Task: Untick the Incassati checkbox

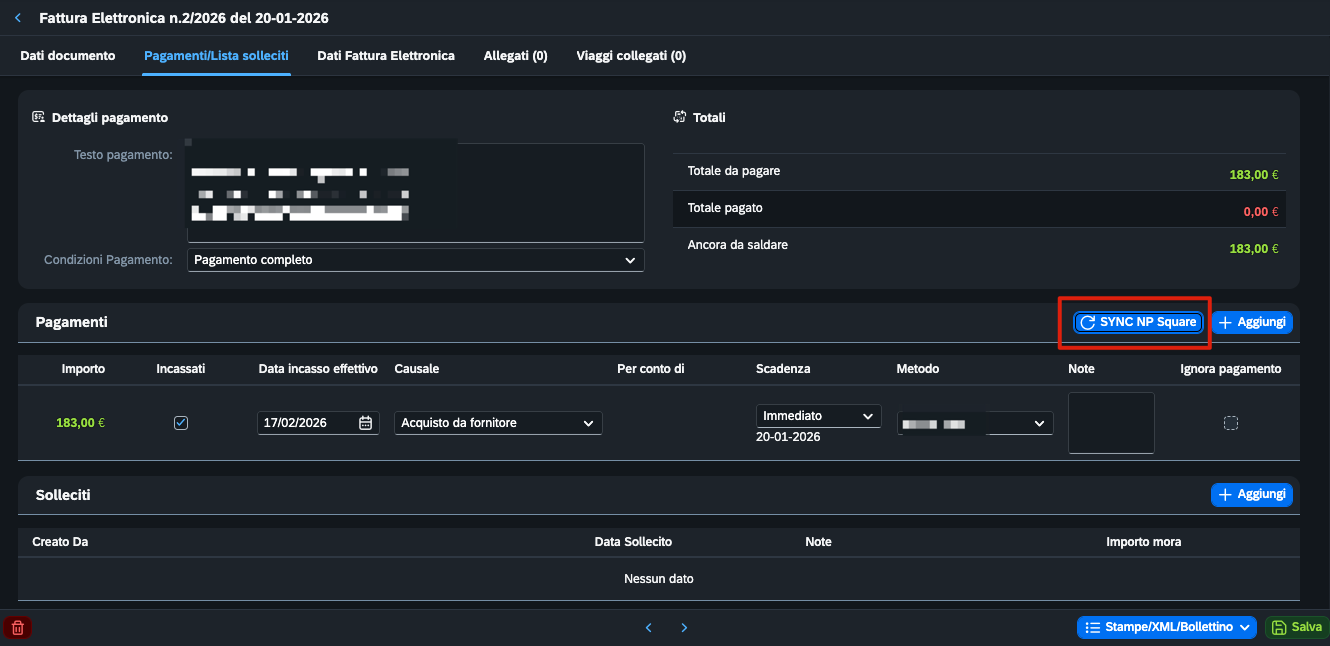Action: (181, 423)
